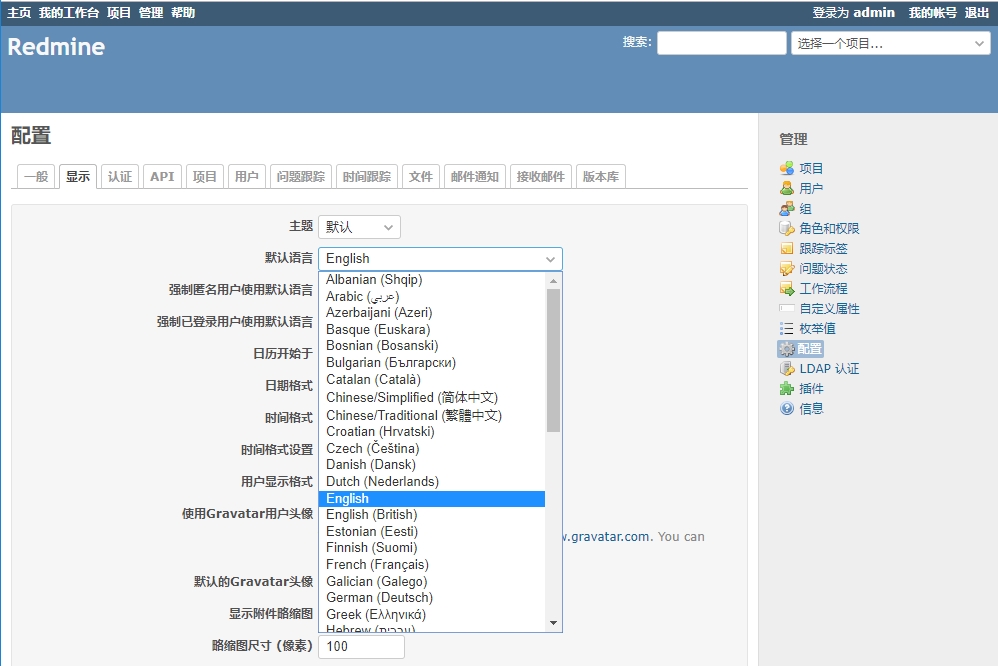Open the 主题 theme dropdown

tap(359, 227)
